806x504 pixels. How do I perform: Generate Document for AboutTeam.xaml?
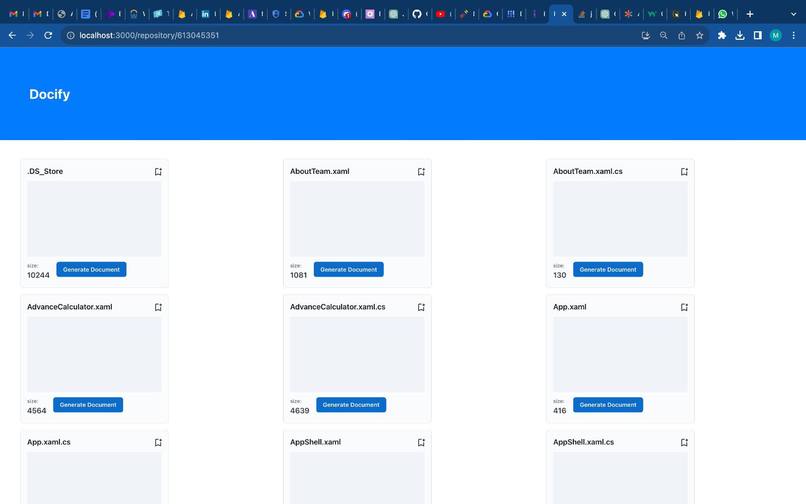tap(349, 269)
